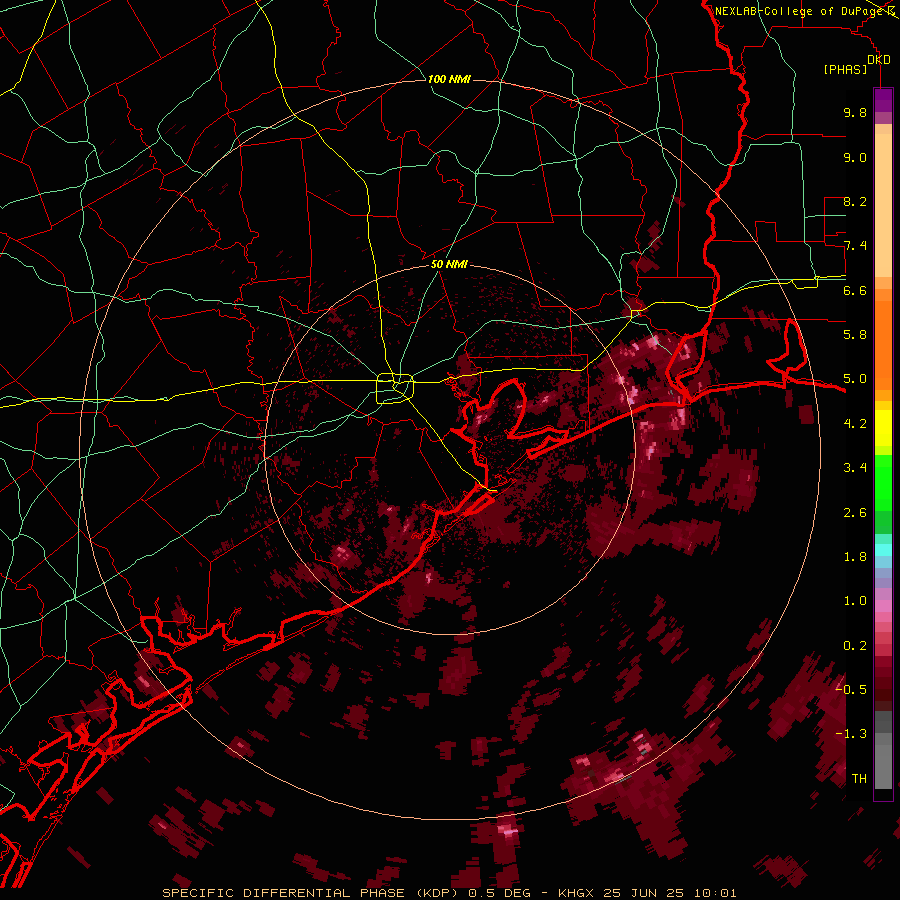Click the 50 NMI range ring label
This screenshot has width=900, height=900.
449,264
